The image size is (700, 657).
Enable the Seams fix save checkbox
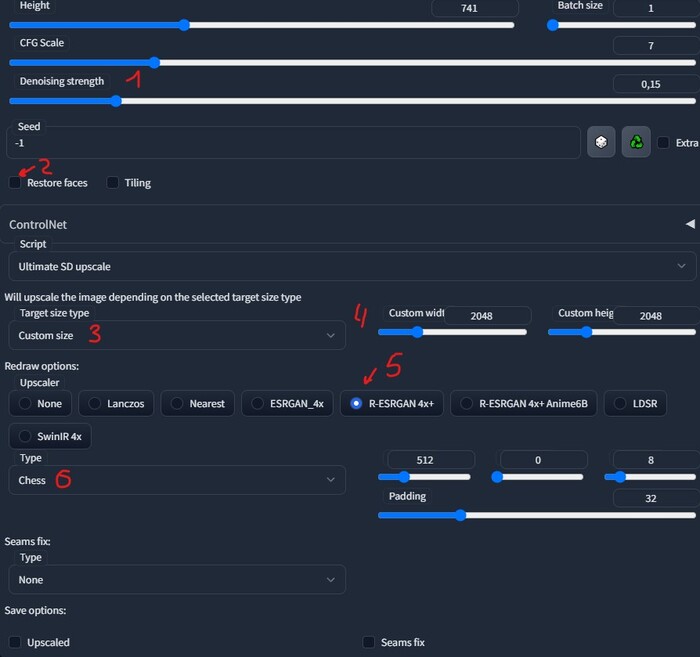(x=368, y=642)
